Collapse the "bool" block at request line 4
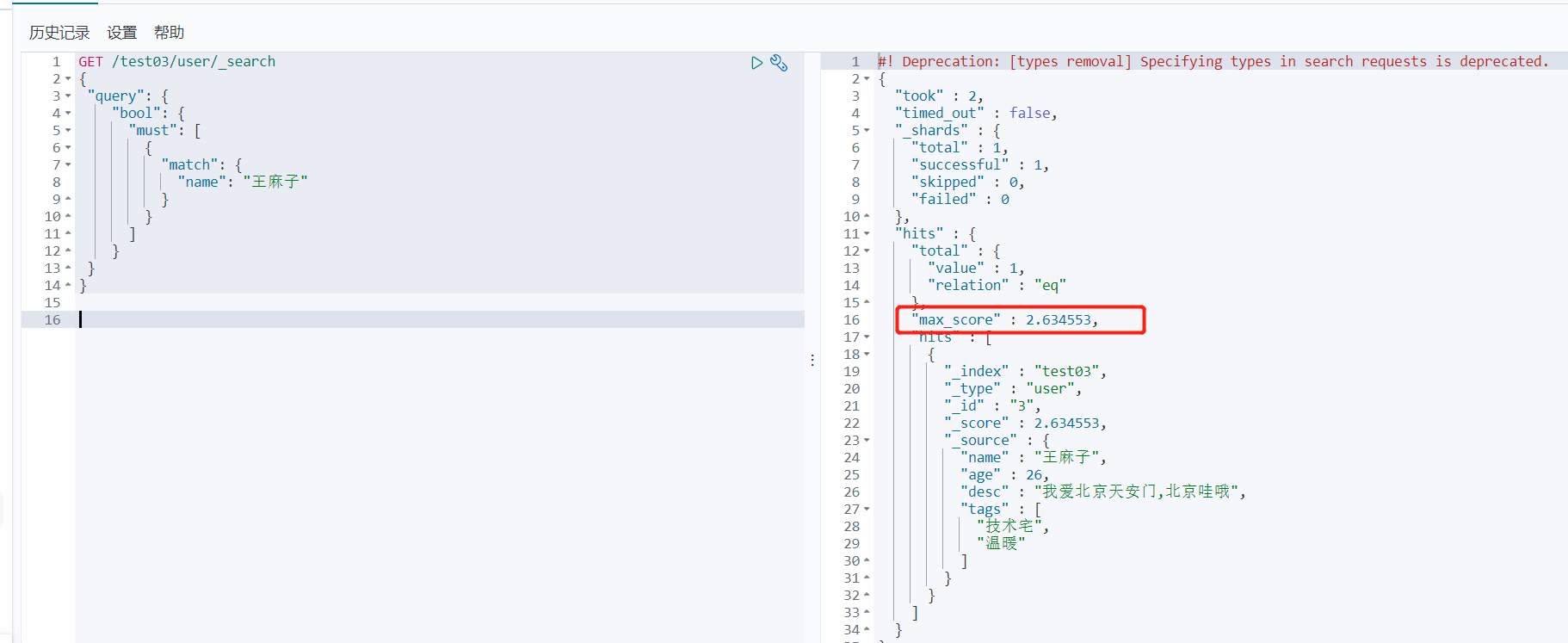The image size is (1568, 643). pos(68,114)
